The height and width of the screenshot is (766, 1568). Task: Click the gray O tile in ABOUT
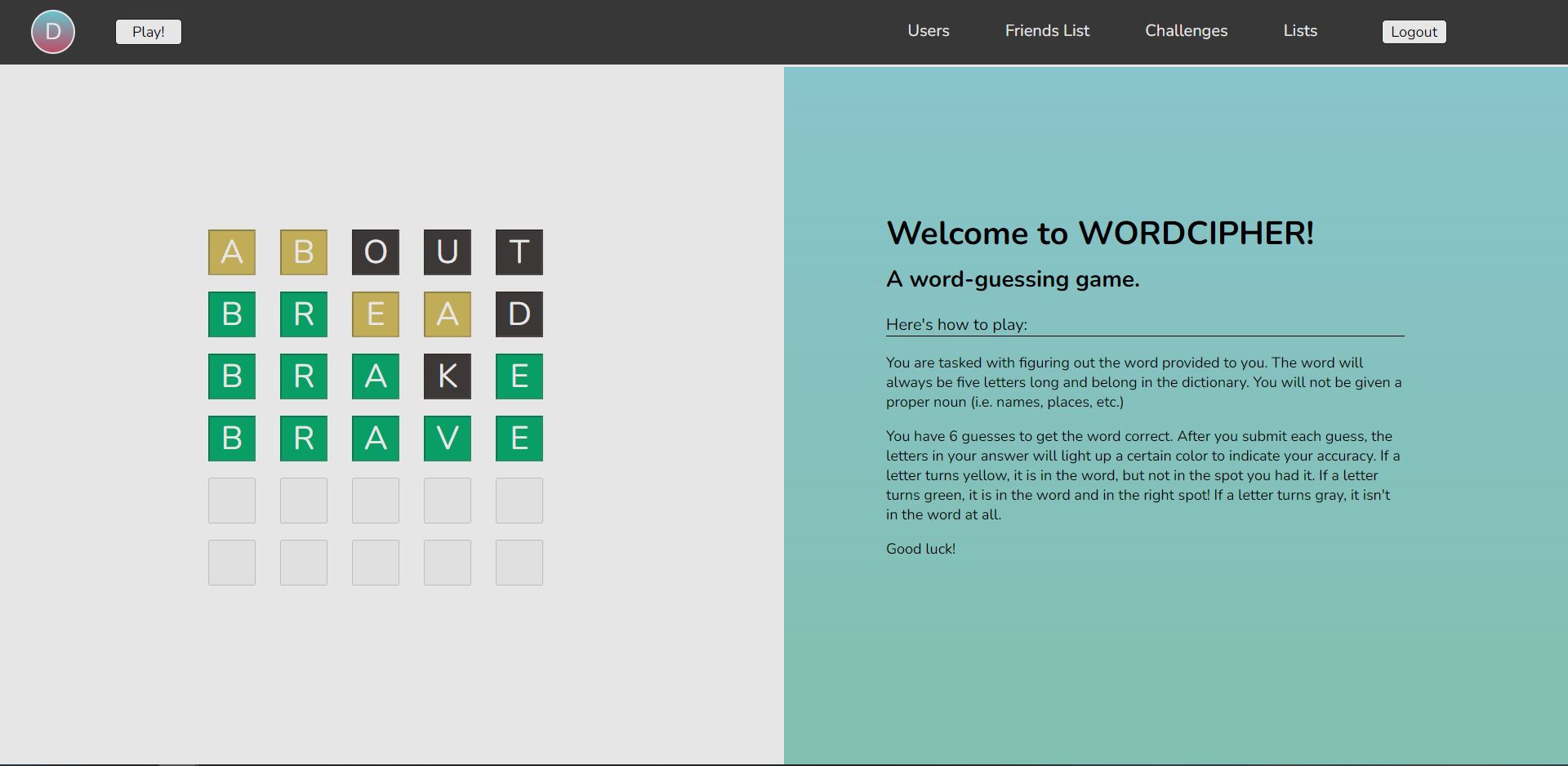pos(375,252)
